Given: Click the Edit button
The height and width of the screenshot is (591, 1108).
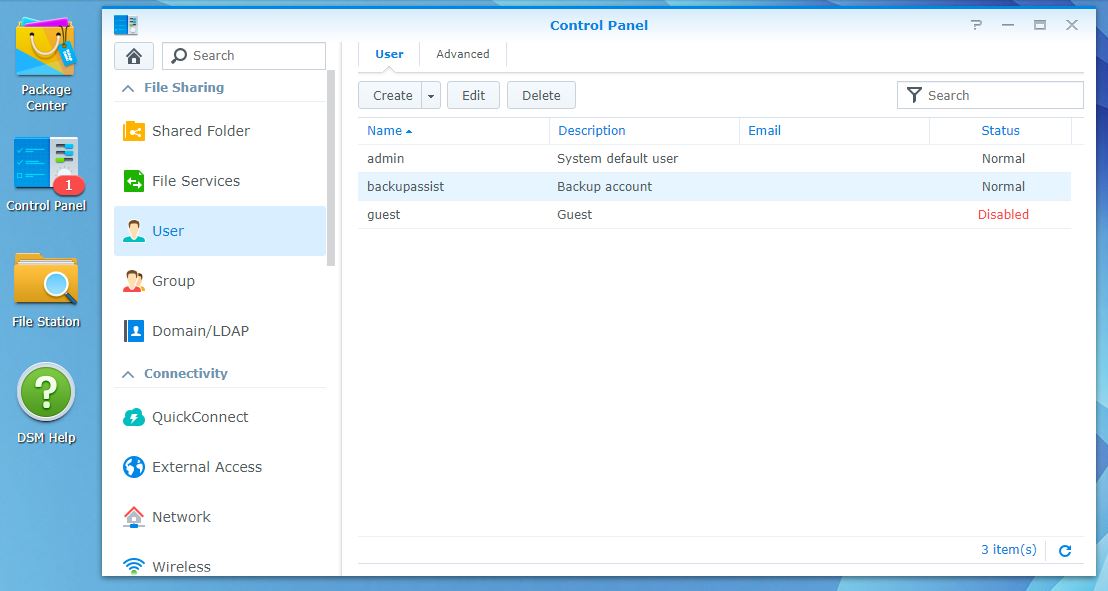Looking at the screenshot, I should pos(473,95).
